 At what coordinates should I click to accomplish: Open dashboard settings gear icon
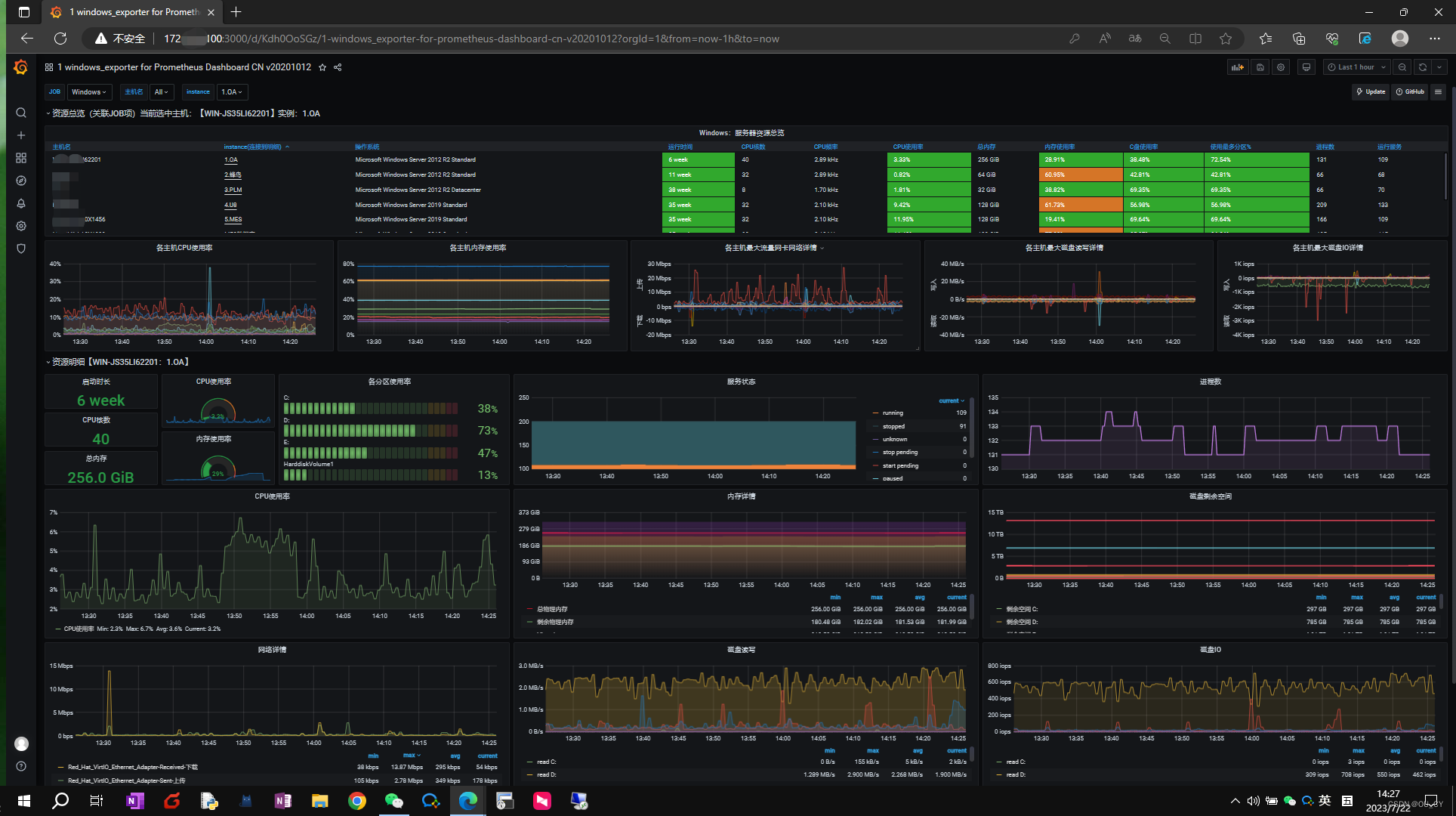pyautogui.click(x=1281, y=66)
